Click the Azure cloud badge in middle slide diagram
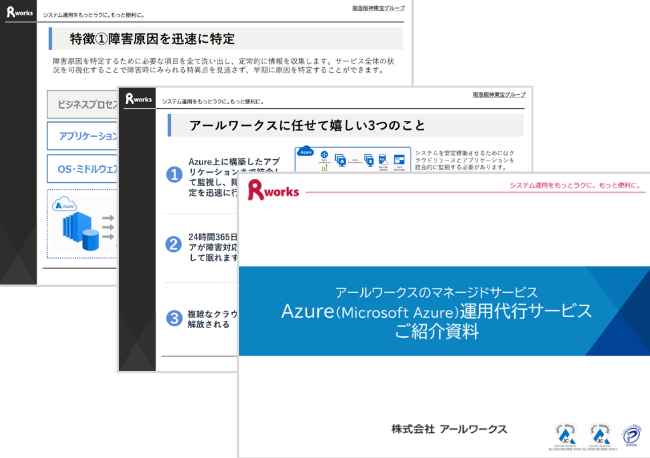 tap(306, 151)
